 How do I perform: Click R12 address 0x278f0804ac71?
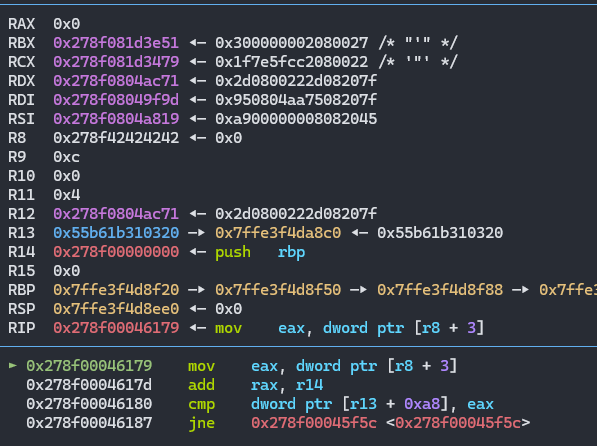[116, 214]
